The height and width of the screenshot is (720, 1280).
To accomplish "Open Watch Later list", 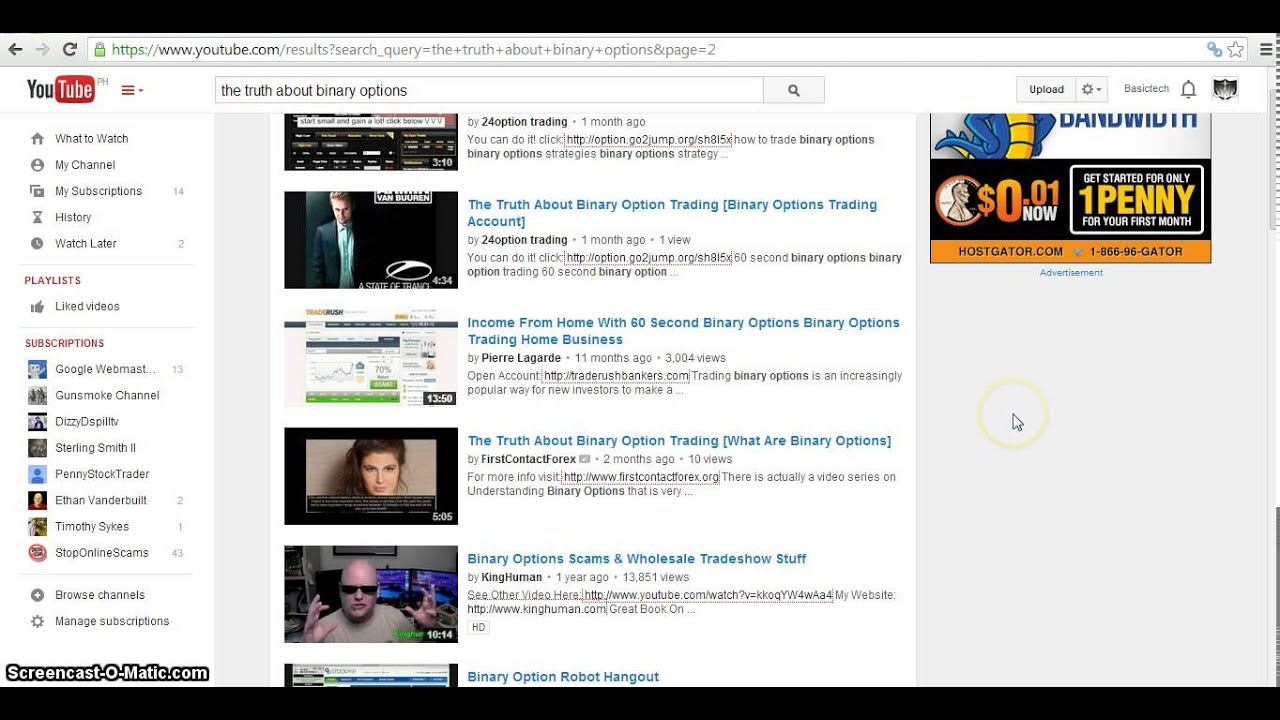I will 86,243.
